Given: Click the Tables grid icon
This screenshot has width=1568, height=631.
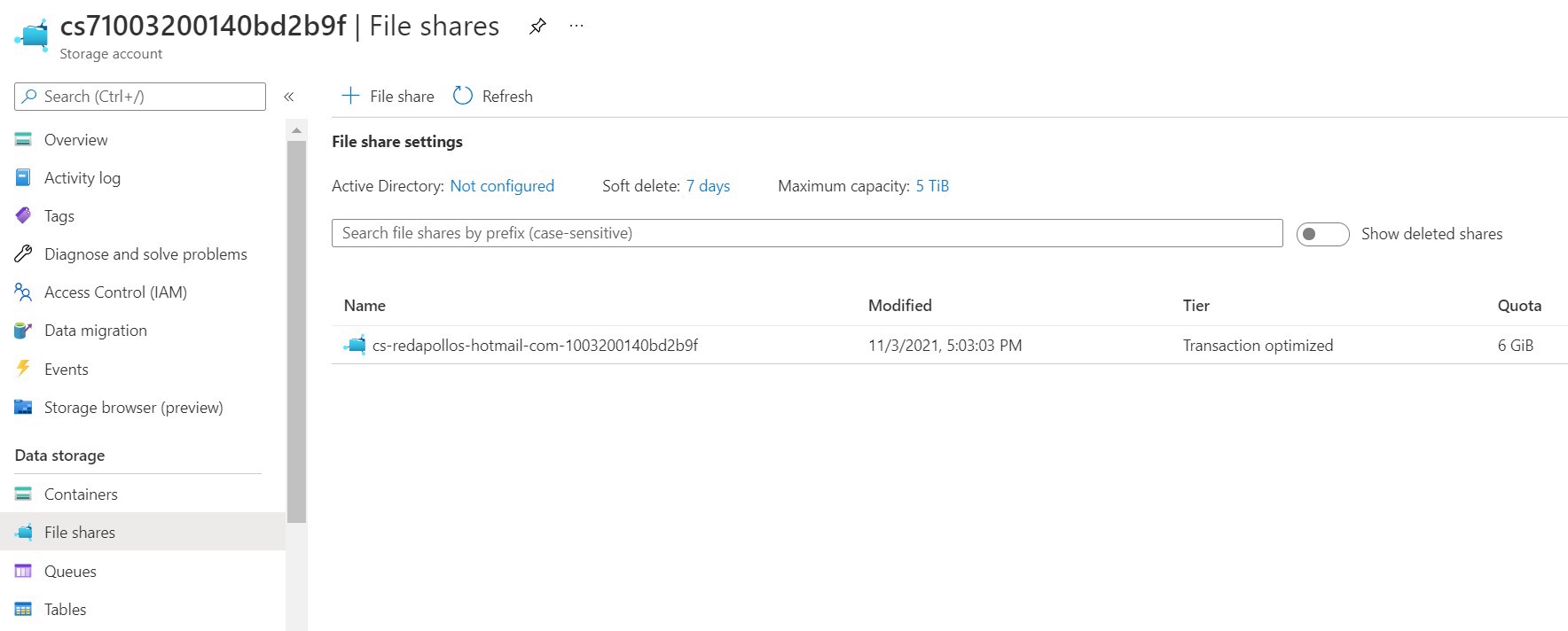Looking at the screenshot, I should click(23, 610).
